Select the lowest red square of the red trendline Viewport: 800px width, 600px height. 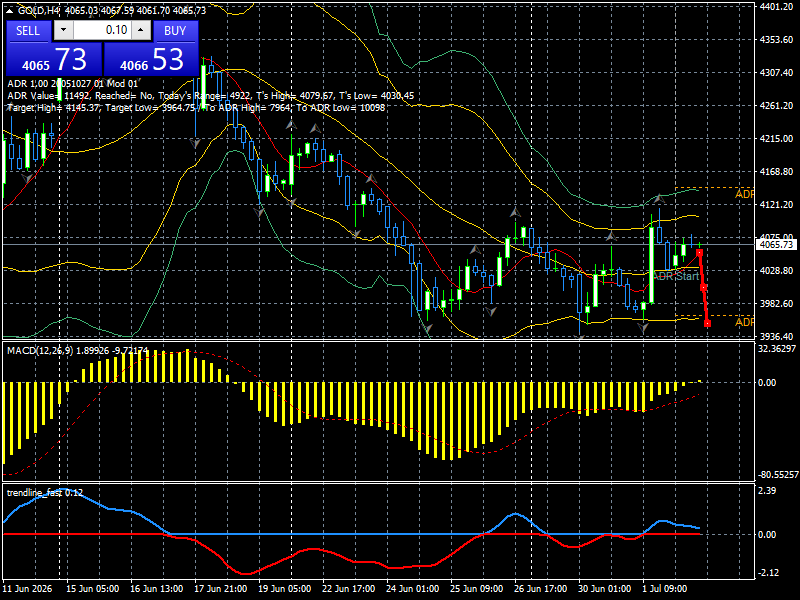point(708,323)
